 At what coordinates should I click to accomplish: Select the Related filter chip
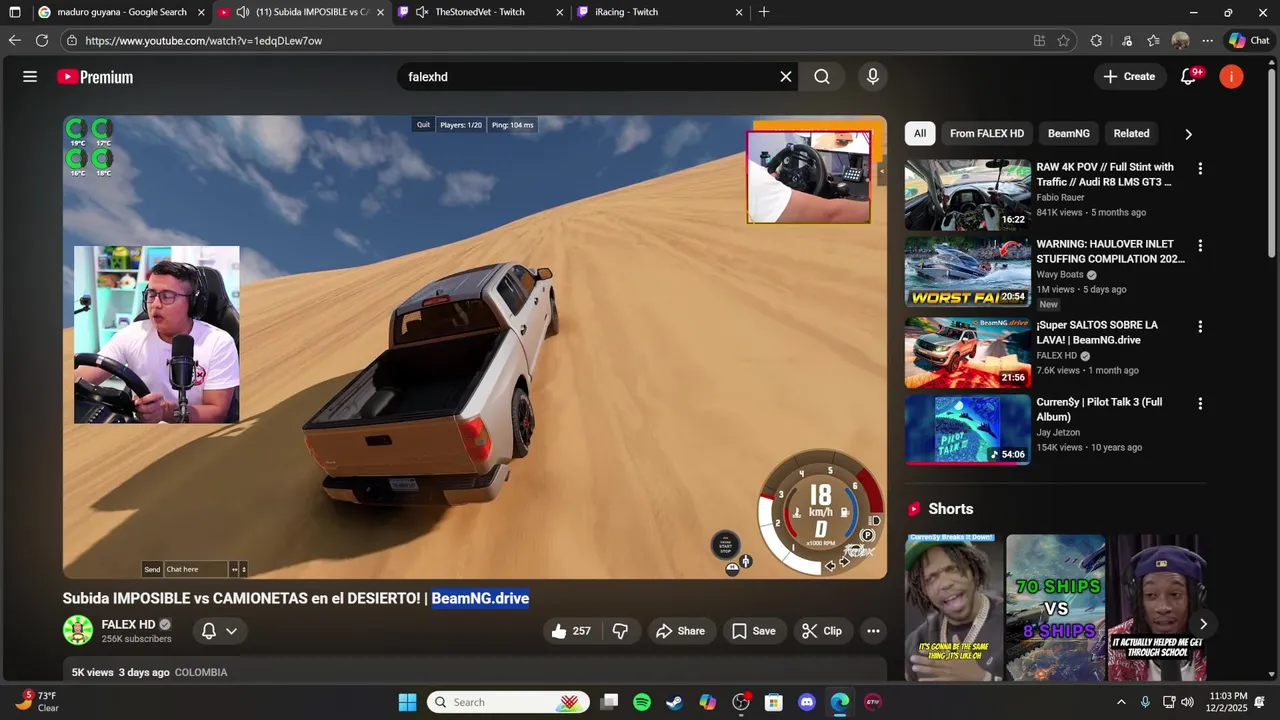[x=1131, y=134]
